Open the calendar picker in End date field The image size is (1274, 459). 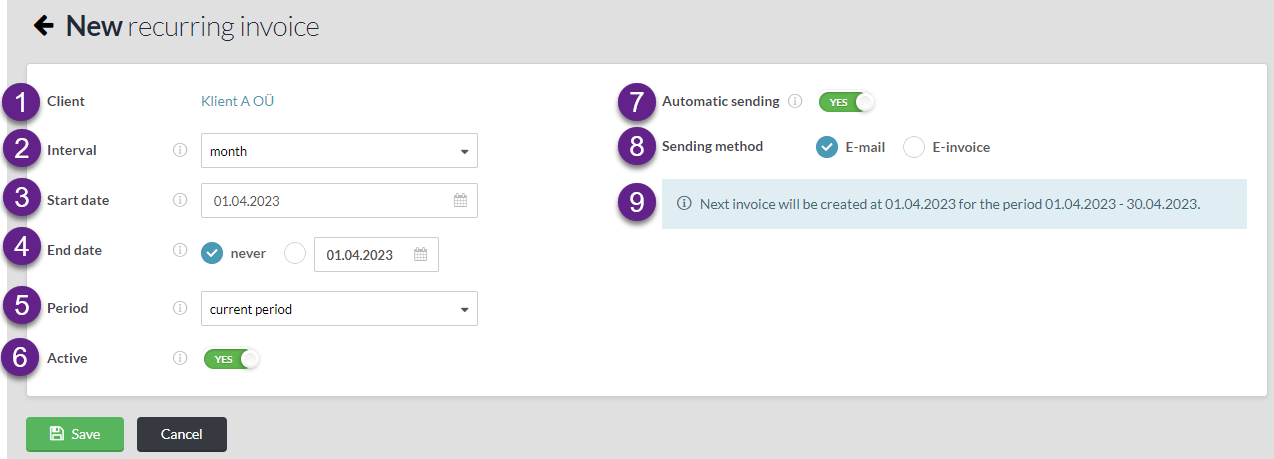tap(421, 255)
